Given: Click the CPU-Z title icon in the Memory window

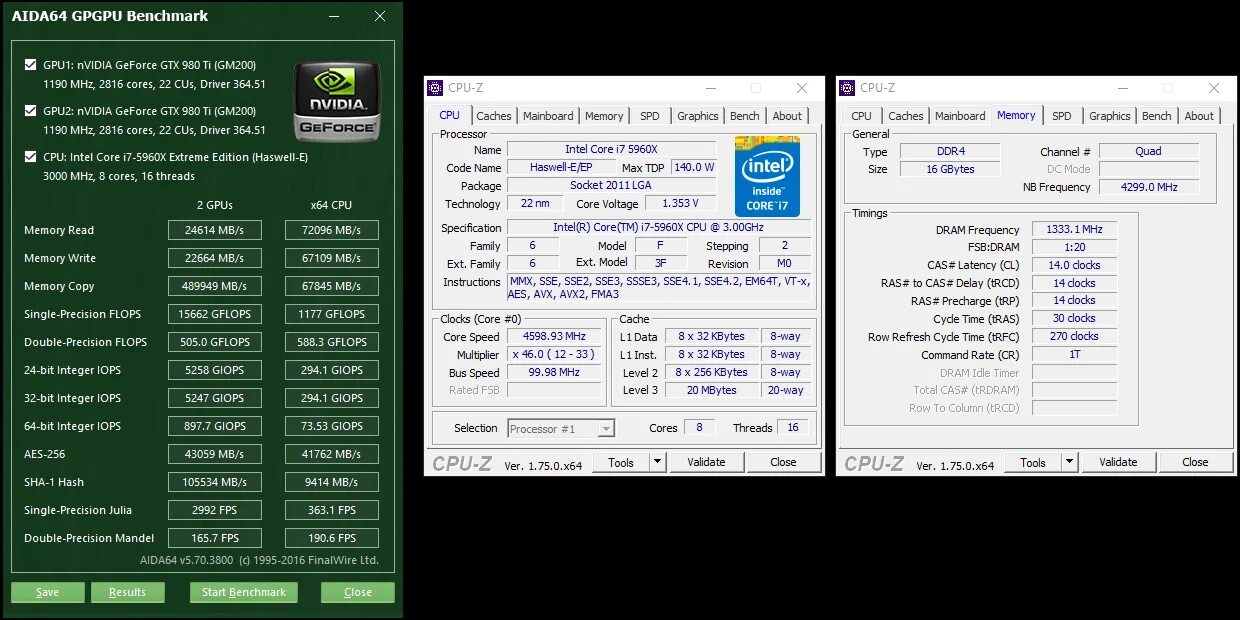Looking at the screenshot, I should pos(847,88).
